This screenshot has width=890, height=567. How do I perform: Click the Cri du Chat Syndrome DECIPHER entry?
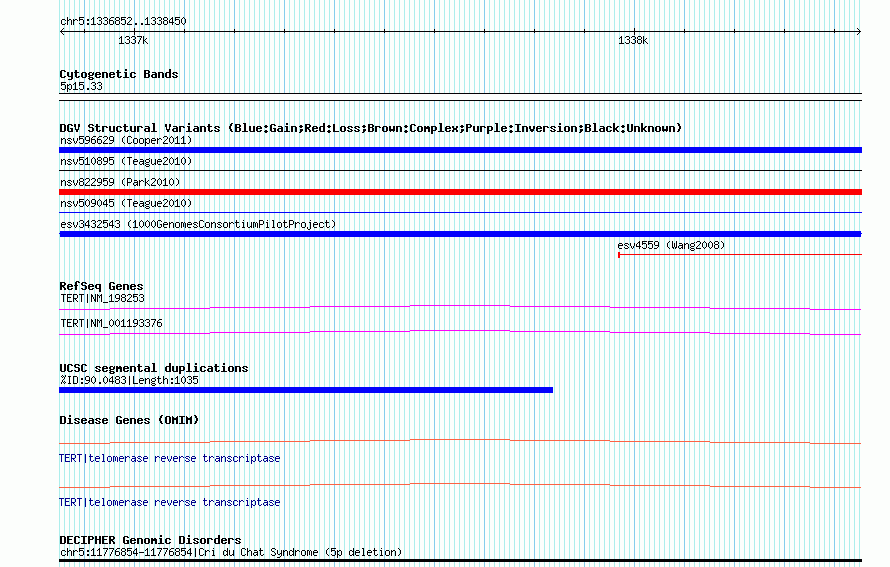pyautogui.click(x=231, y=552)
